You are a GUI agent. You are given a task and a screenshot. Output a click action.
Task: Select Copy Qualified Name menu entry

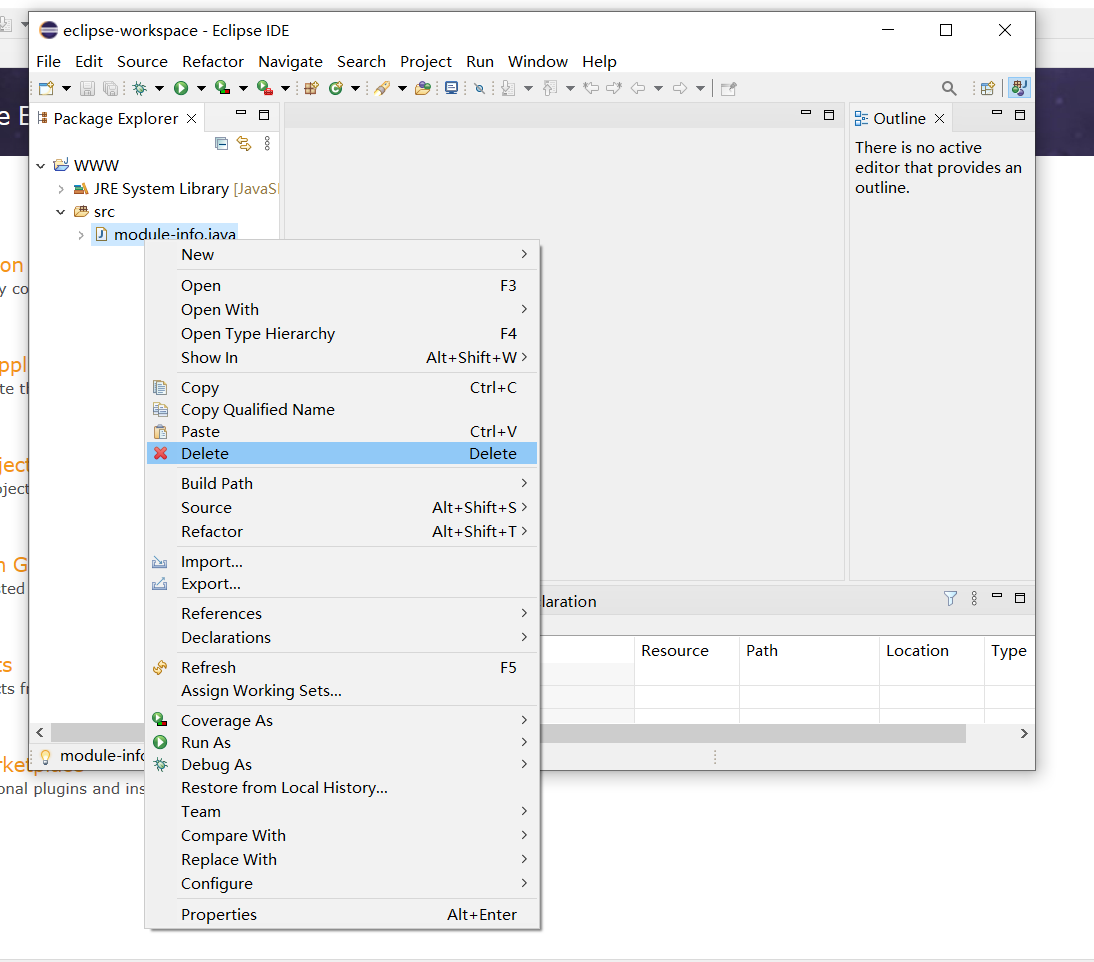[x=342, y=409]
